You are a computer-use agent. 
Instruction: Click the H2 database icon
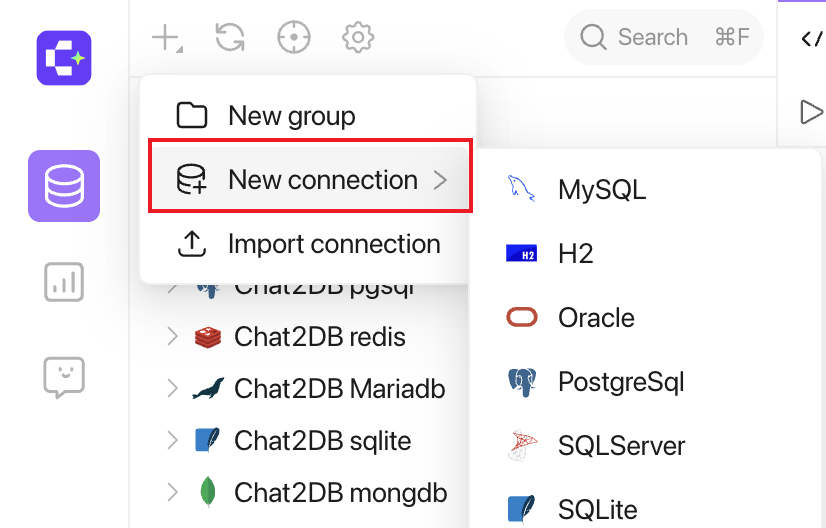[522, 253]
